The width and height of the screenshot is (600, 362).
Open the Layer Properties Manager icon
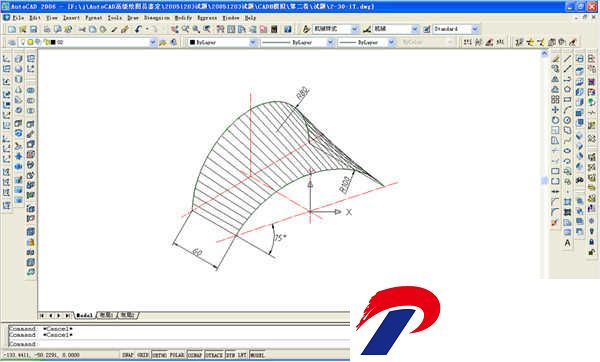(12, 42)
